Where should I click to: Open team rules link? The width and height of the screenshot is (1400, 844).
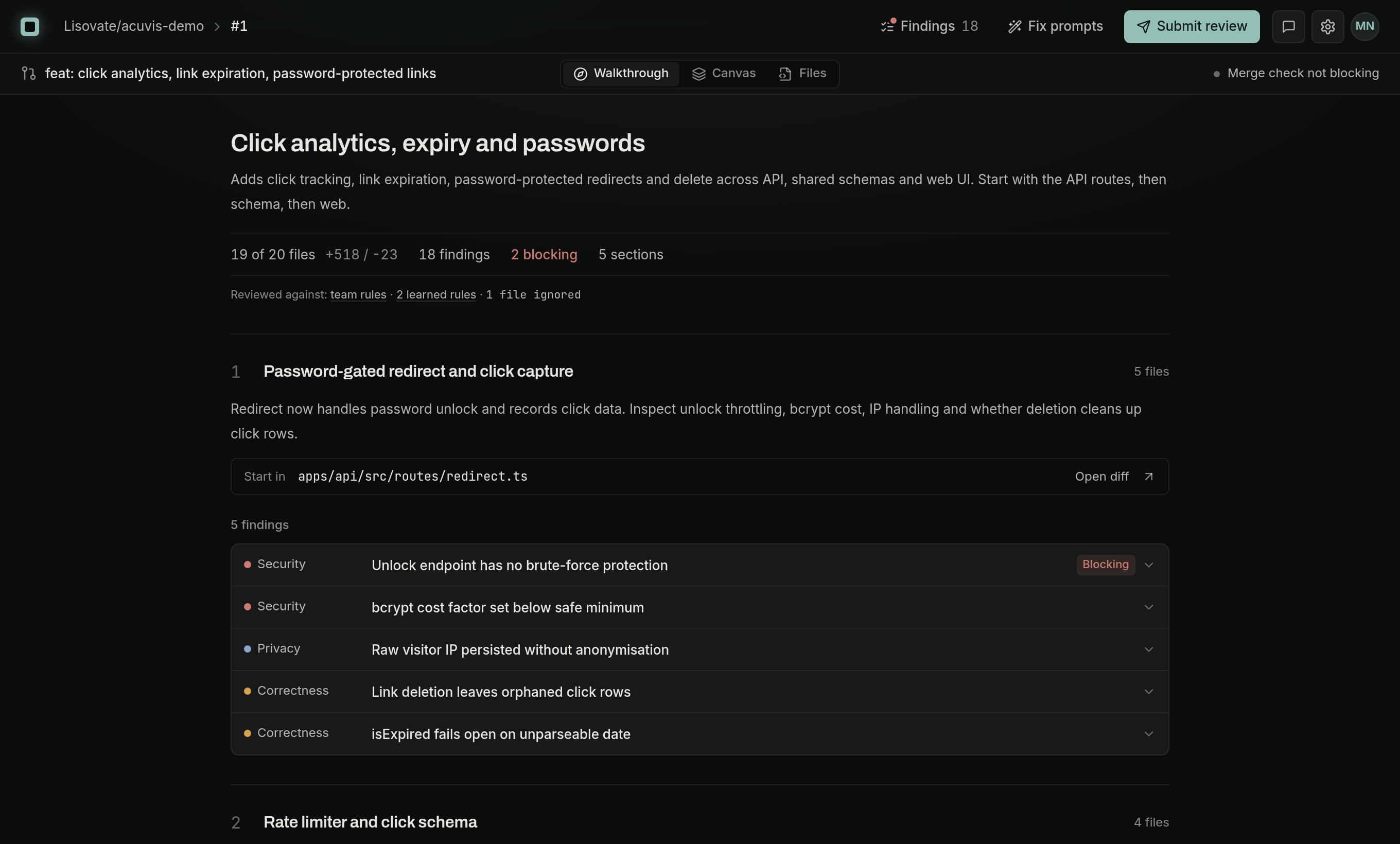click(x=358, y=295)
